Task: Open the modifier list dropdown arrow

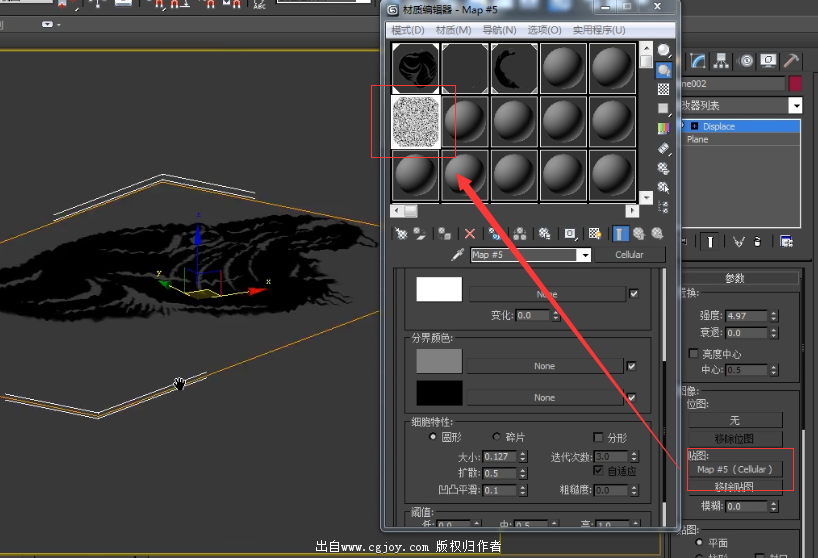Action: (795, 106)
